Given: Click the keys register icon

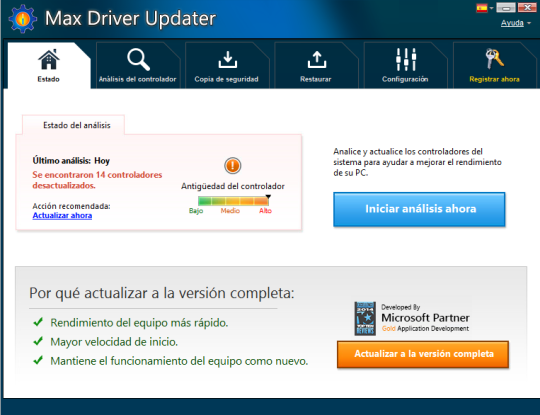Looking at the screenshot, I should [495, 59].
